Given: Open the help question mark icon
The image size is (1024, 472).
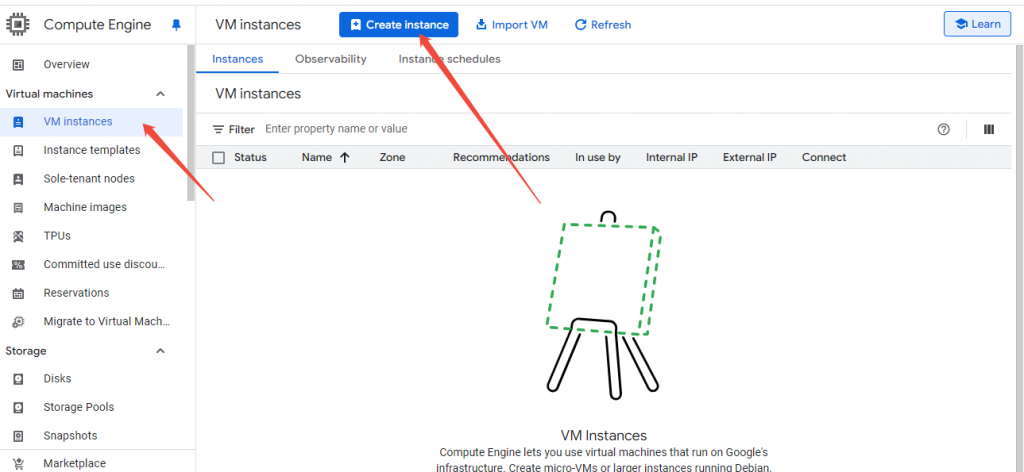Looking at the screenshot, I should [943, 129].
